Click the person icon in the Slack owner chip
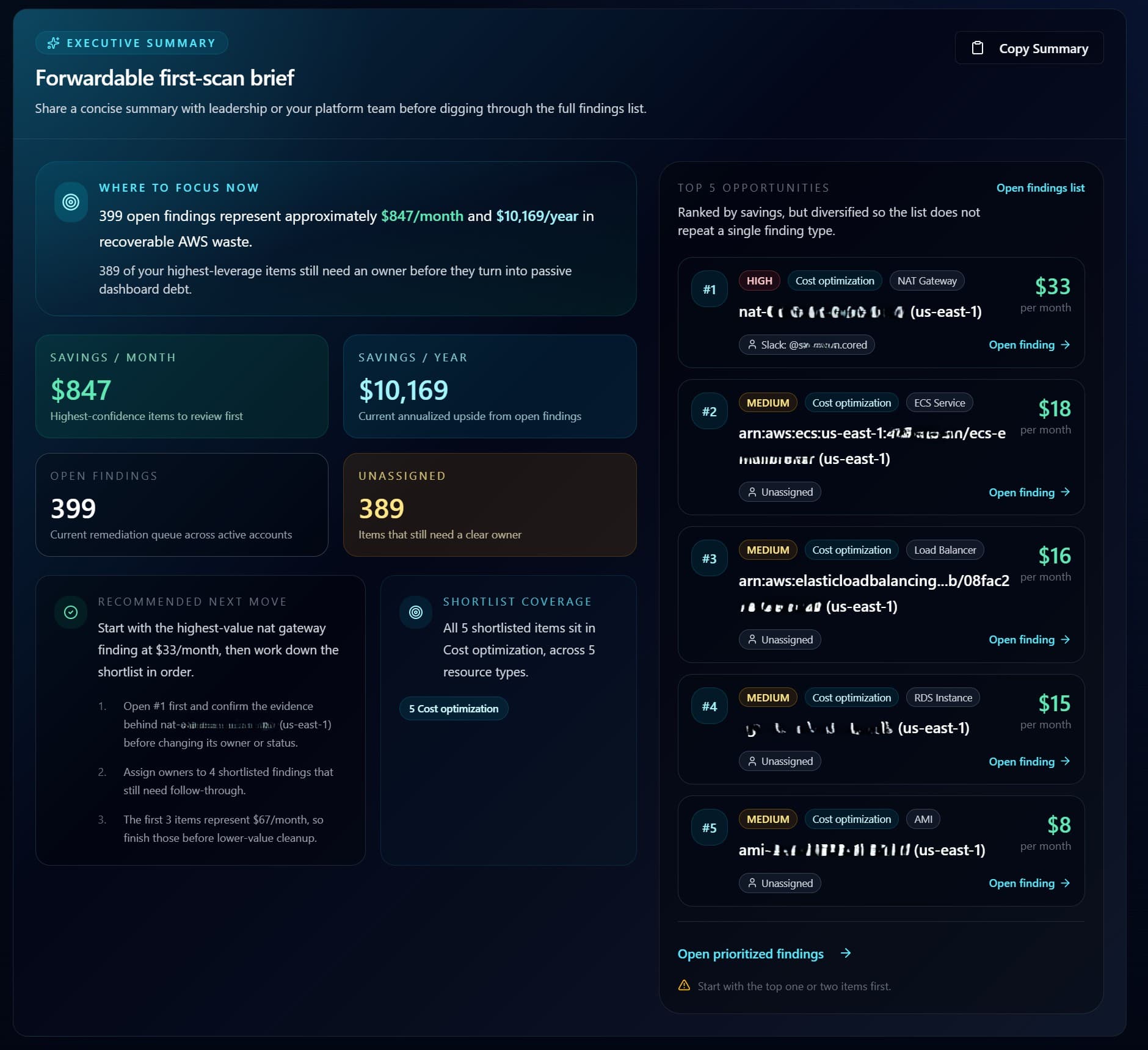Screen dimensions: 1148x1050 pyautogui.click(x=752, y=345)
